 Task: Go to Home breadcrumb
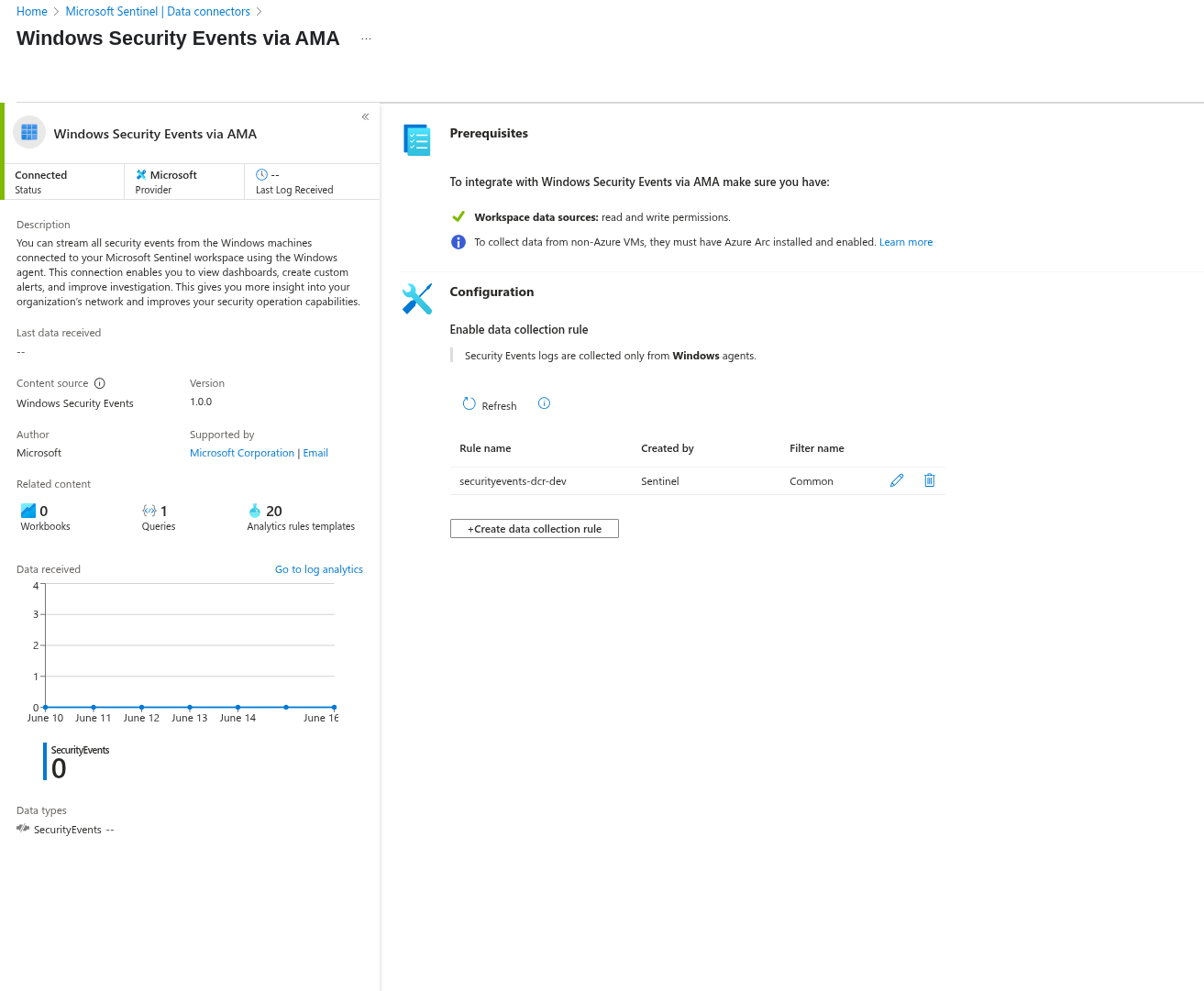32,12
